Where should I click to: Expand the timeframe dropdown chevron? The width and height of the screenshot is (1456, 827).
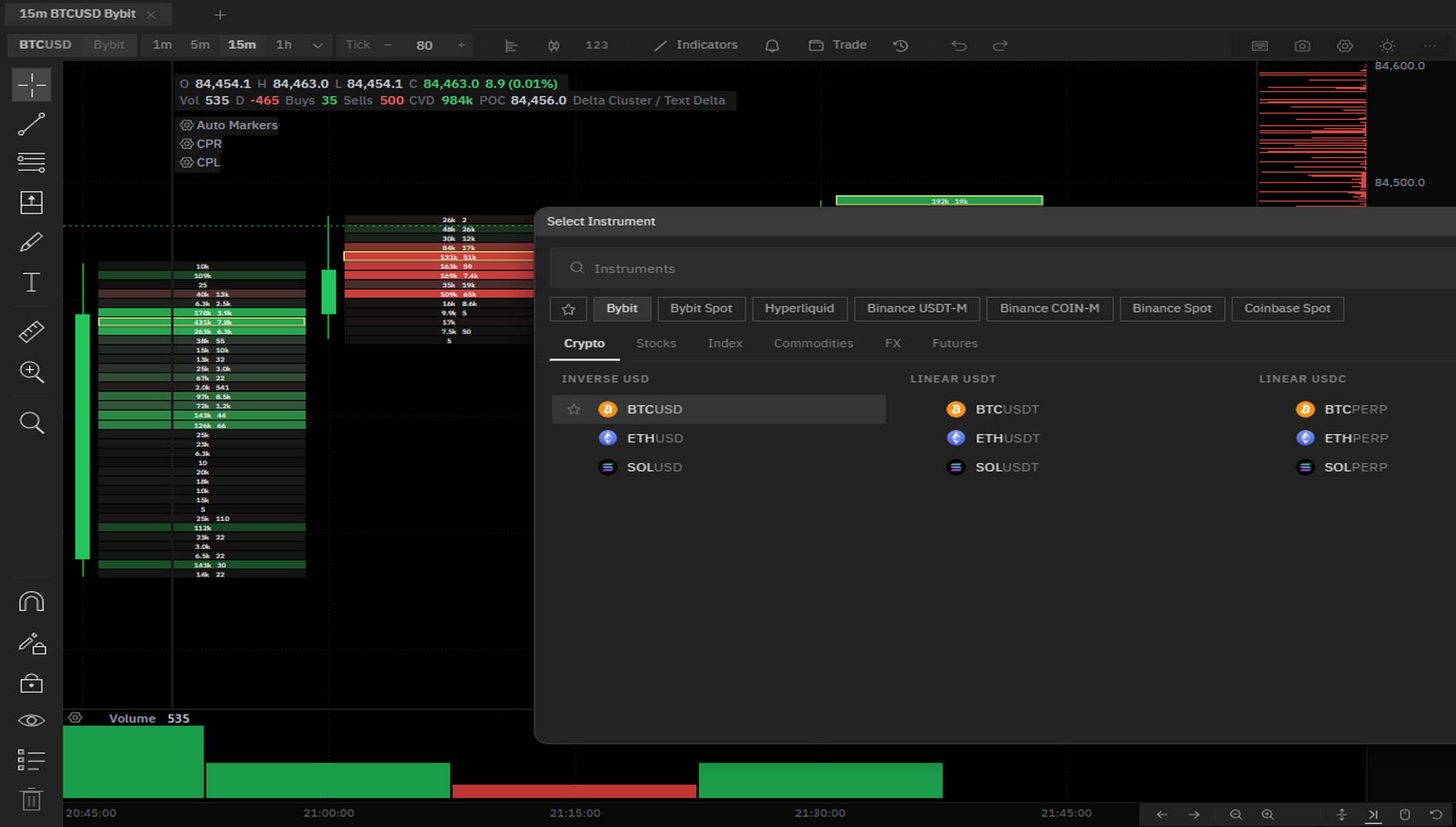coord(318,45)
